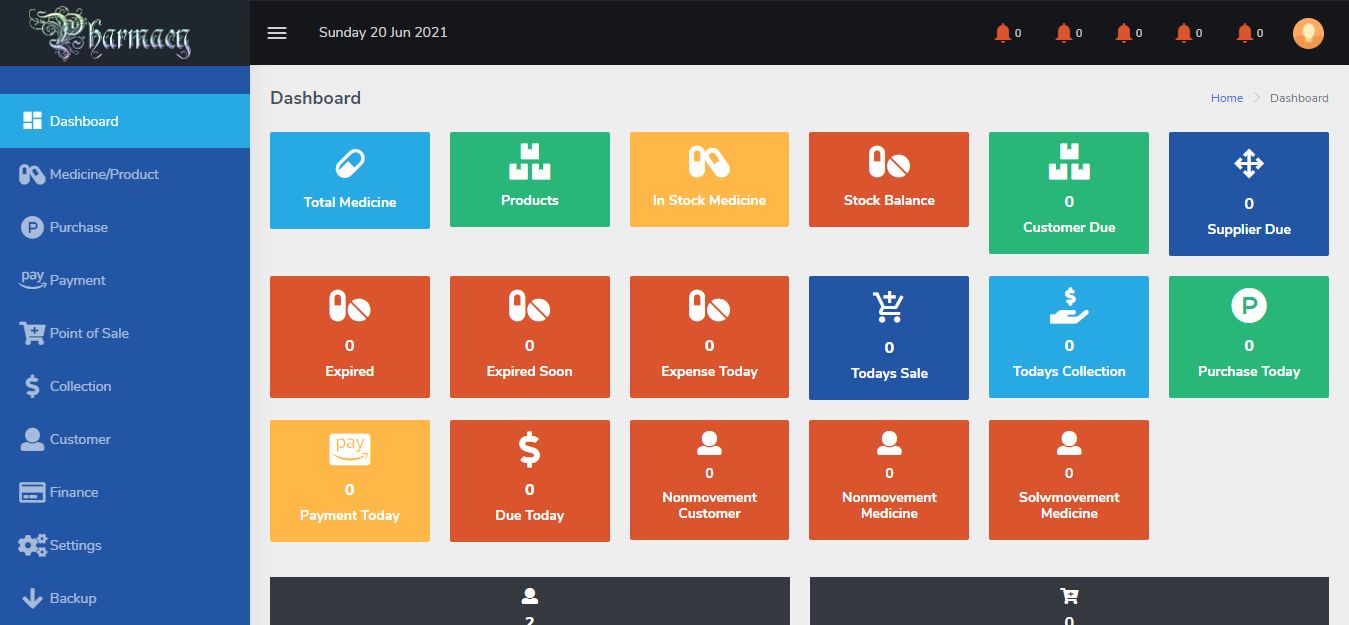The height and width of the screenshot is (625, 1349).
Task: Click the move arrows icon on Supplier Due
Action: [x=1249, y=163]
